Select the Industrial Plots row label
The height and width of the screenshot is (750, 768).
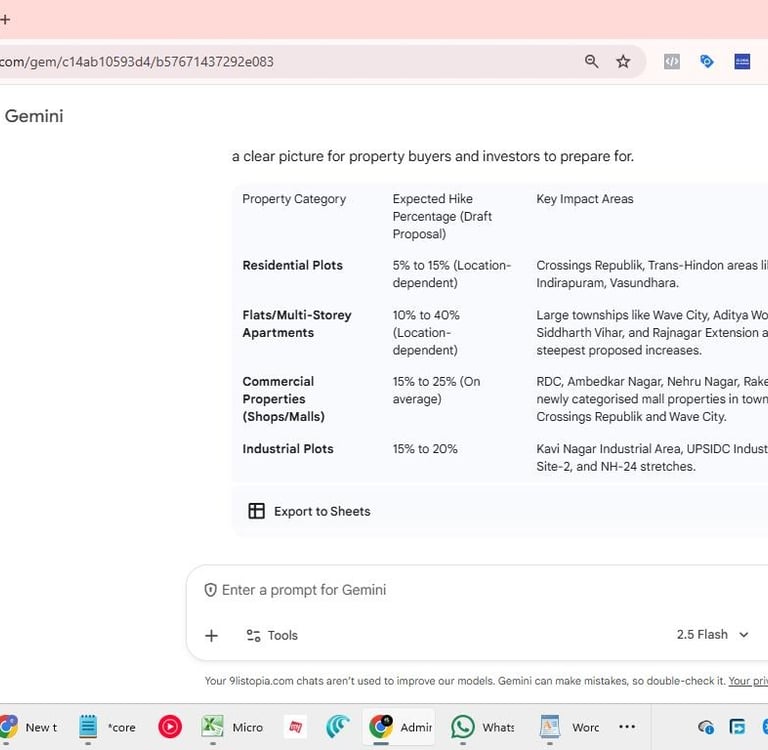(288, 449)
